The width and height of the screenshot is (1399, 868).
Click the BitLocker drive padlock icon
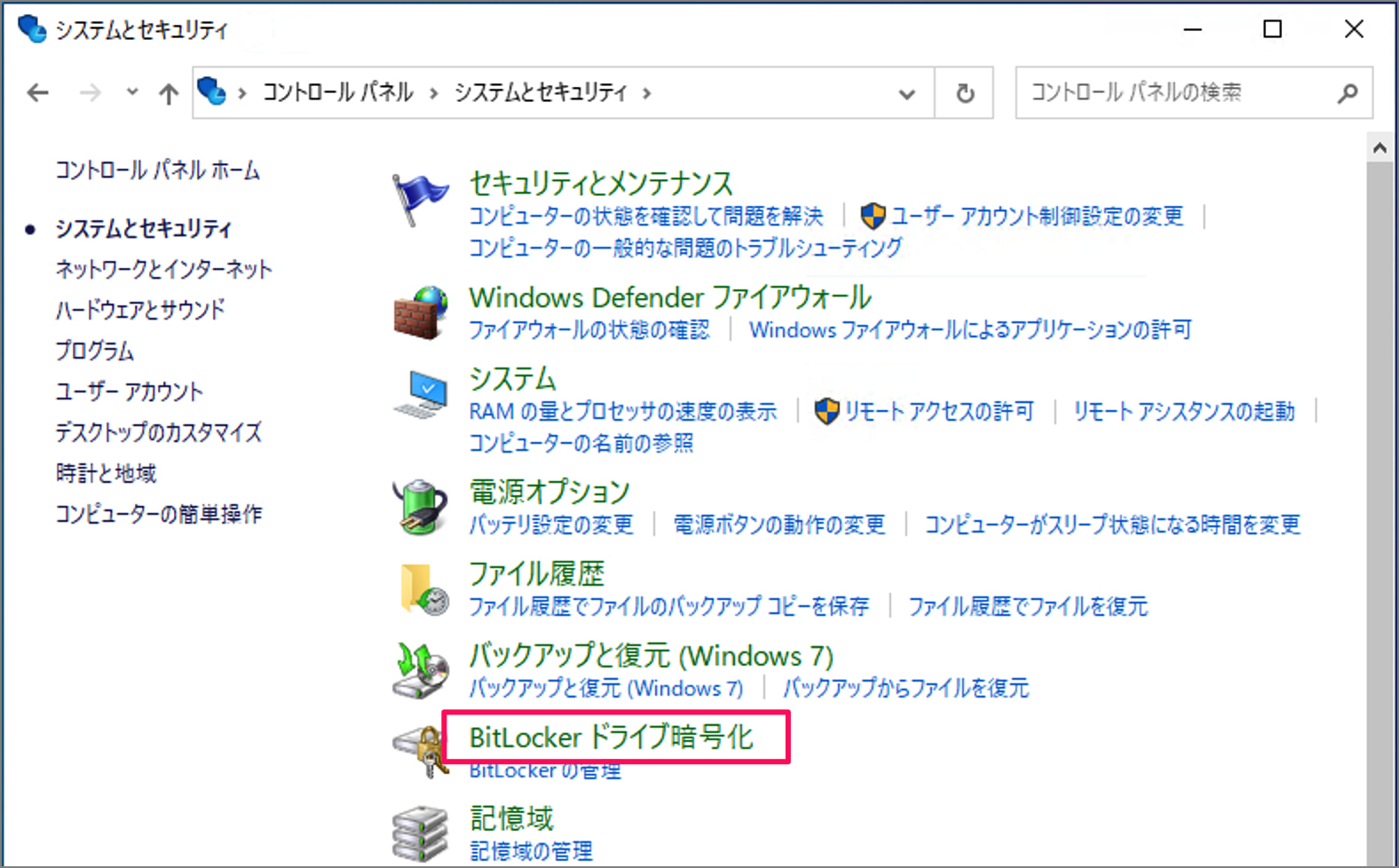tap(421, 751)
